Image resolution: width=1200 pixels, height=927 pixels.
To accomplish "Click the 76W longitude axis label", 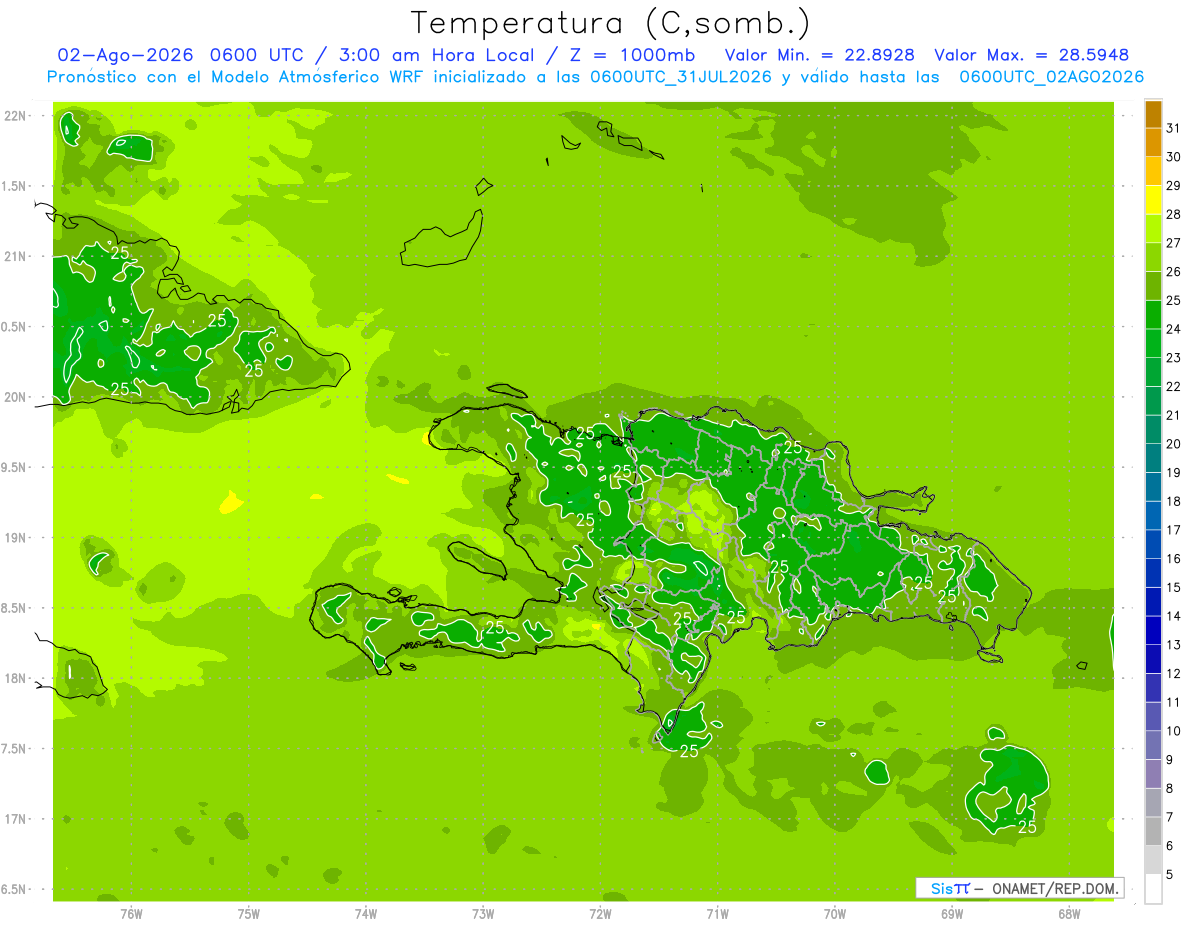I will coord(131,914).
